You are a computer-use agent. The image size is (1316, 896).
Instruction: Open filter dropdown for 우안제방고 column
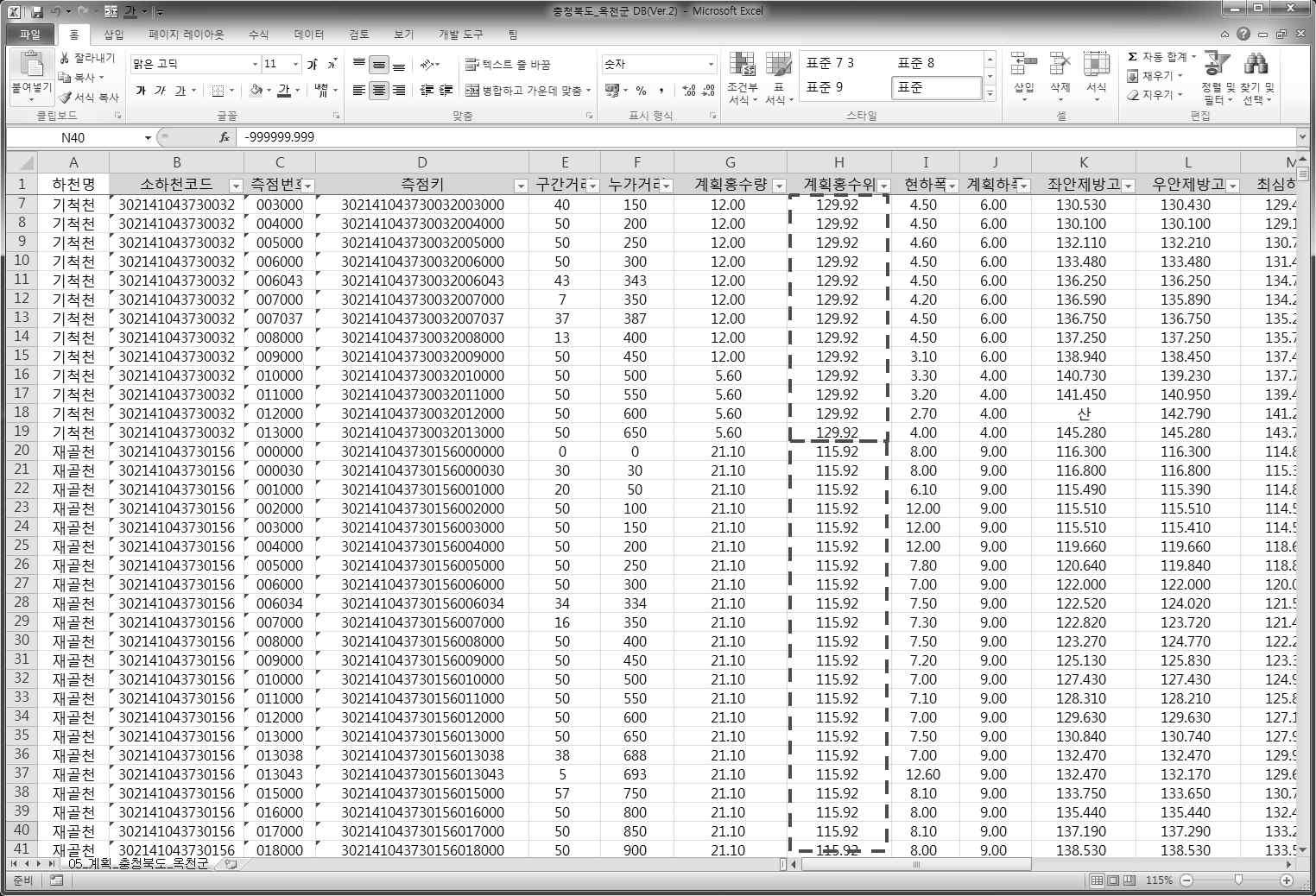click(1232, 186)
